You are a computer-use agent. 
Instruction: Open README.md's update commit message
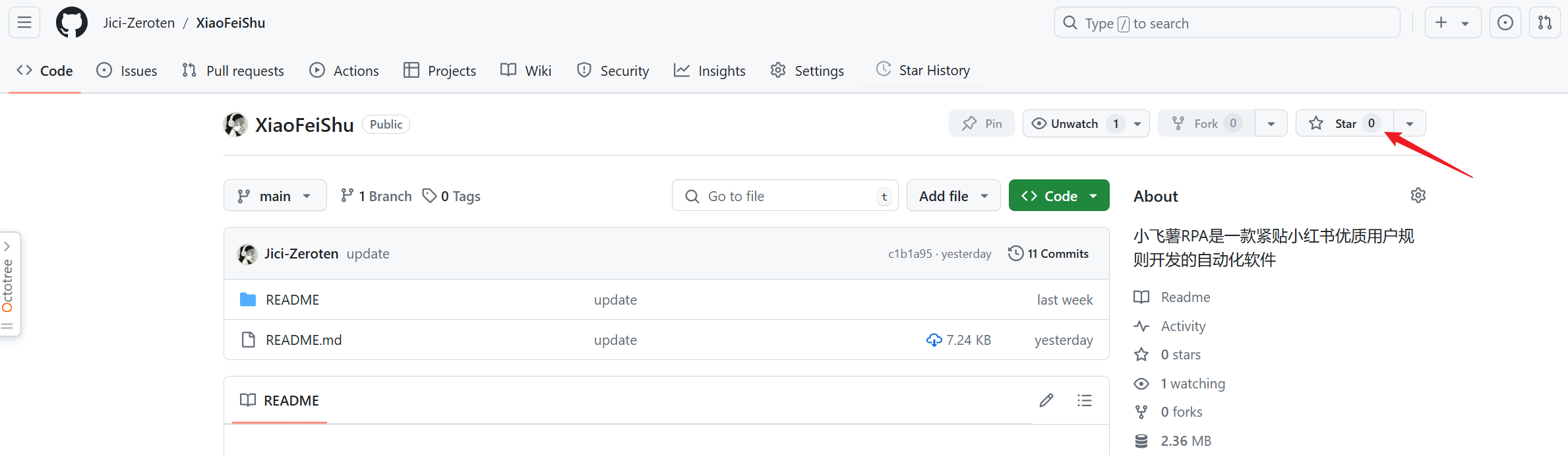615,340
